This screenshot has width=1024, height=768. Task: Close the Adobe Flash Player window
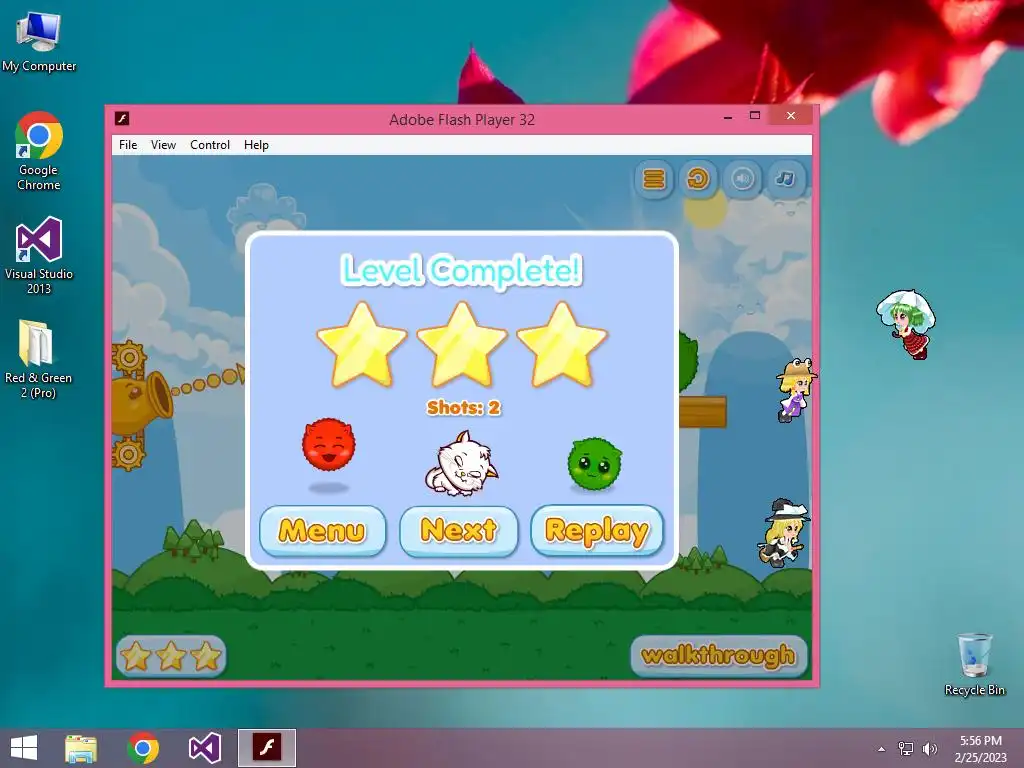[791, 116]
